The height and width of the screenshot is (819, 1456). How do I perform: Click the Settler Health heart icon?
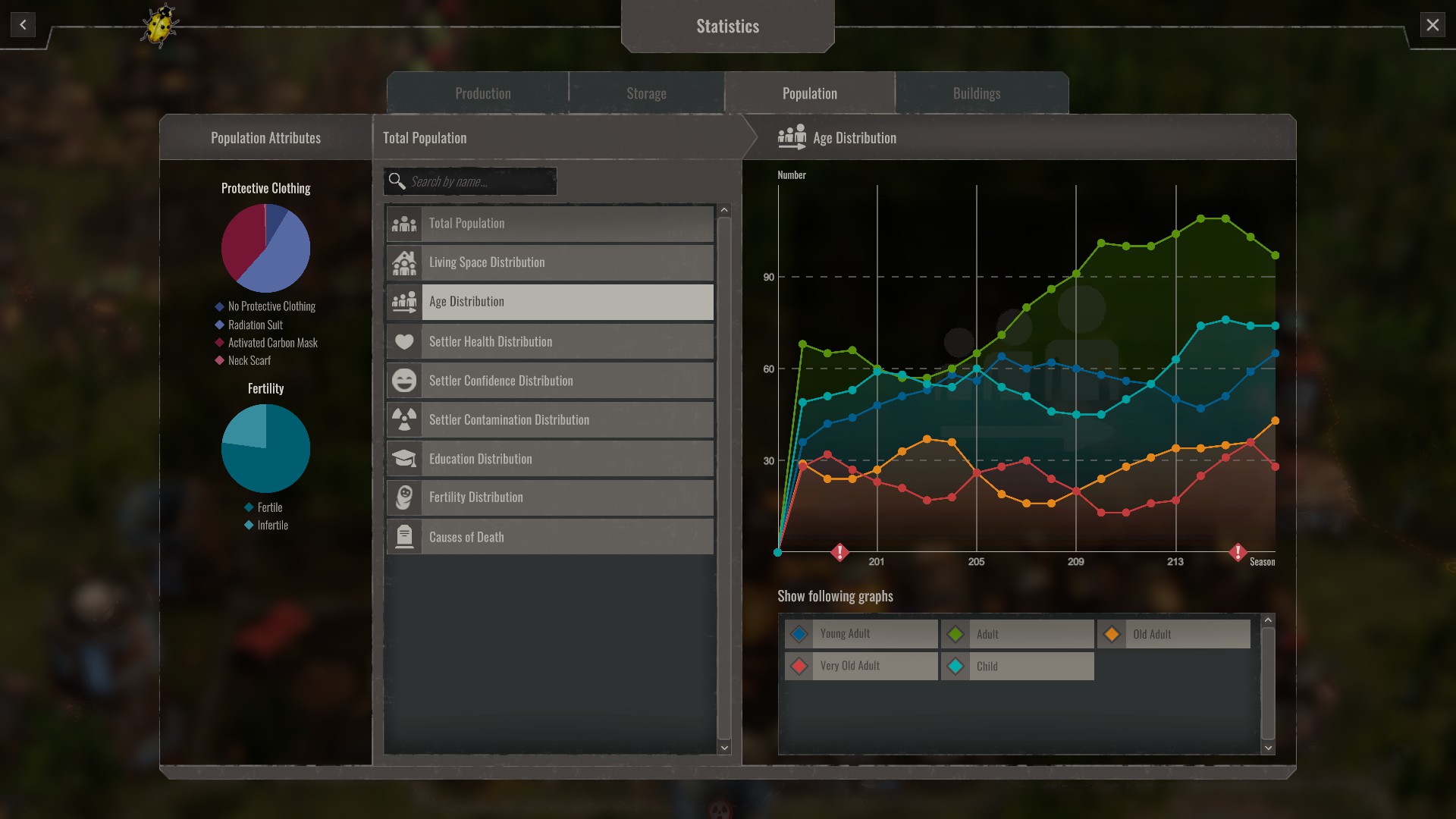click(404, 342)
